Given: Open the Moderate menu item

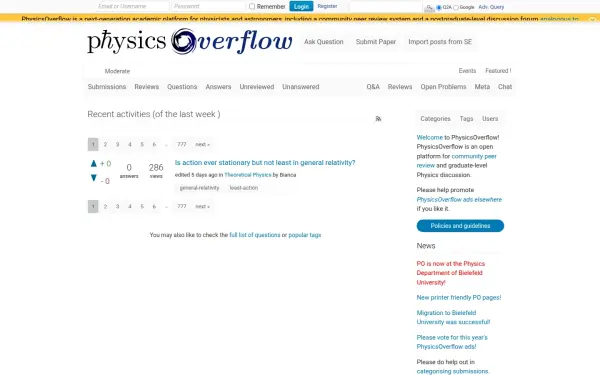Looking at the screenshot, I should coord(117,71).
